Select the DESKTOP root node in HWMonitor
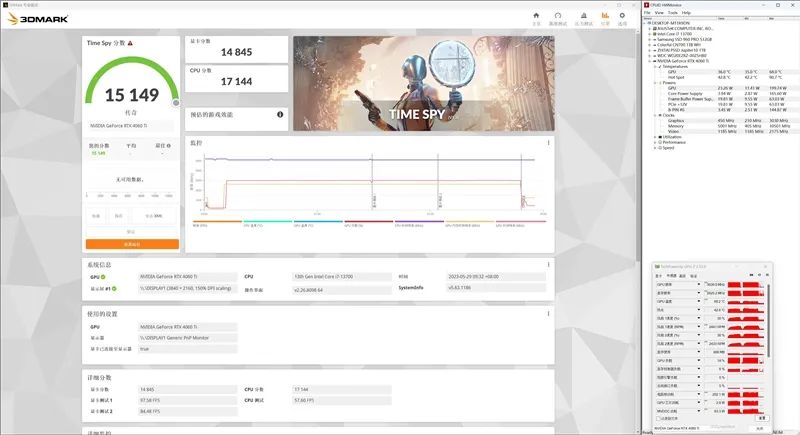Screen dimensions: 800x435 coord(670,23)
